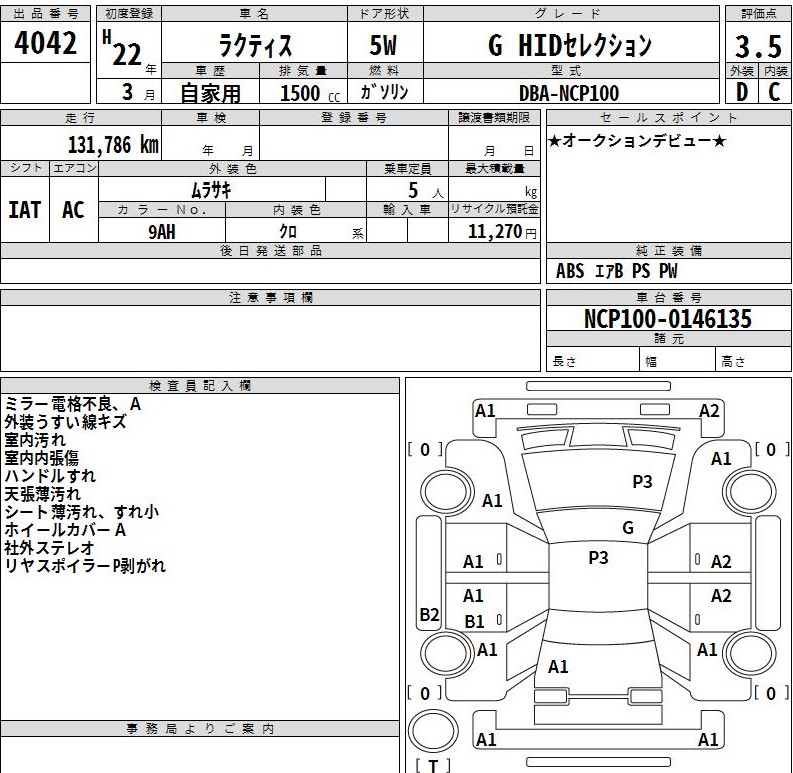Select the exterior grade letter D
The image size is (793, 773).
click(742, 92)
